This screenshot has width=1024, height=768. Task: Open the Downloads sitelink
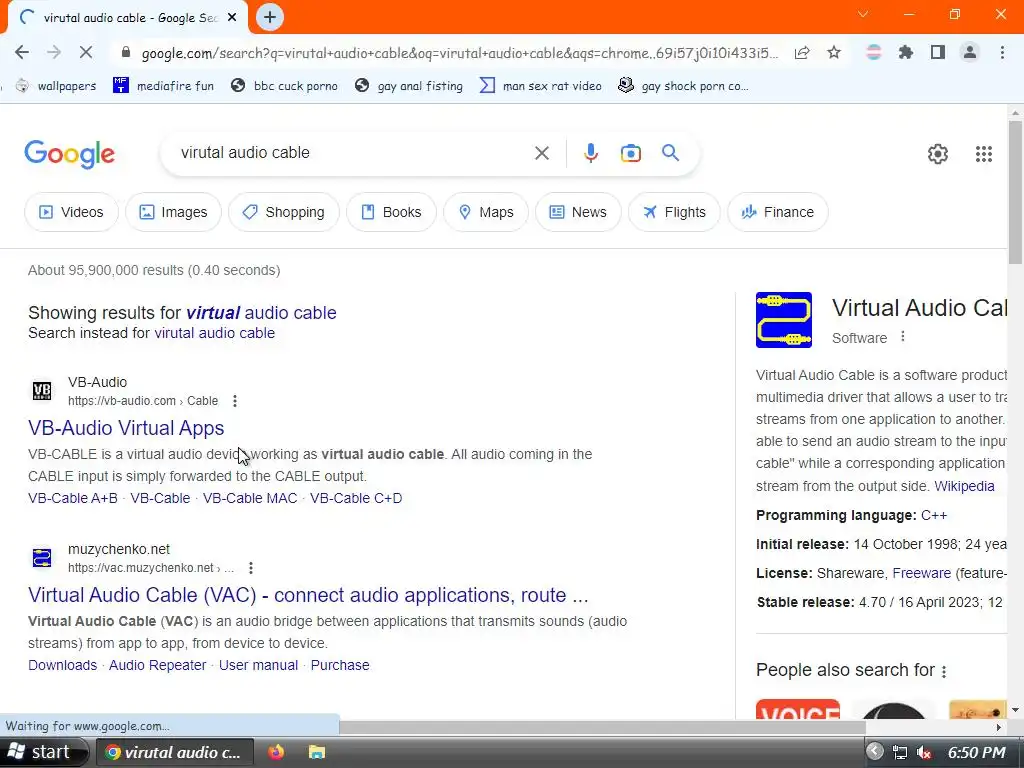click(62, 665)
